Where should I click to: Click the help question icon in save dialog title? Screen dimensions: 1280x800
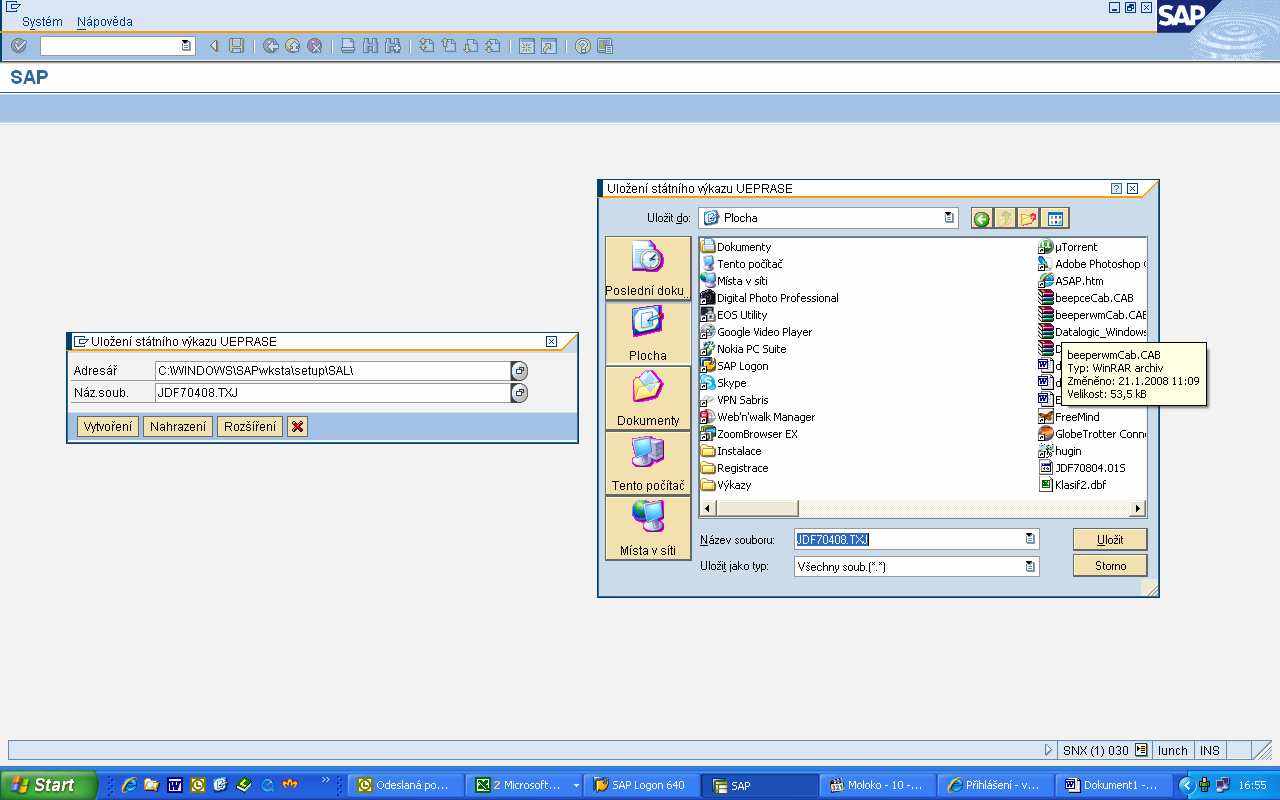[1116, 188]
